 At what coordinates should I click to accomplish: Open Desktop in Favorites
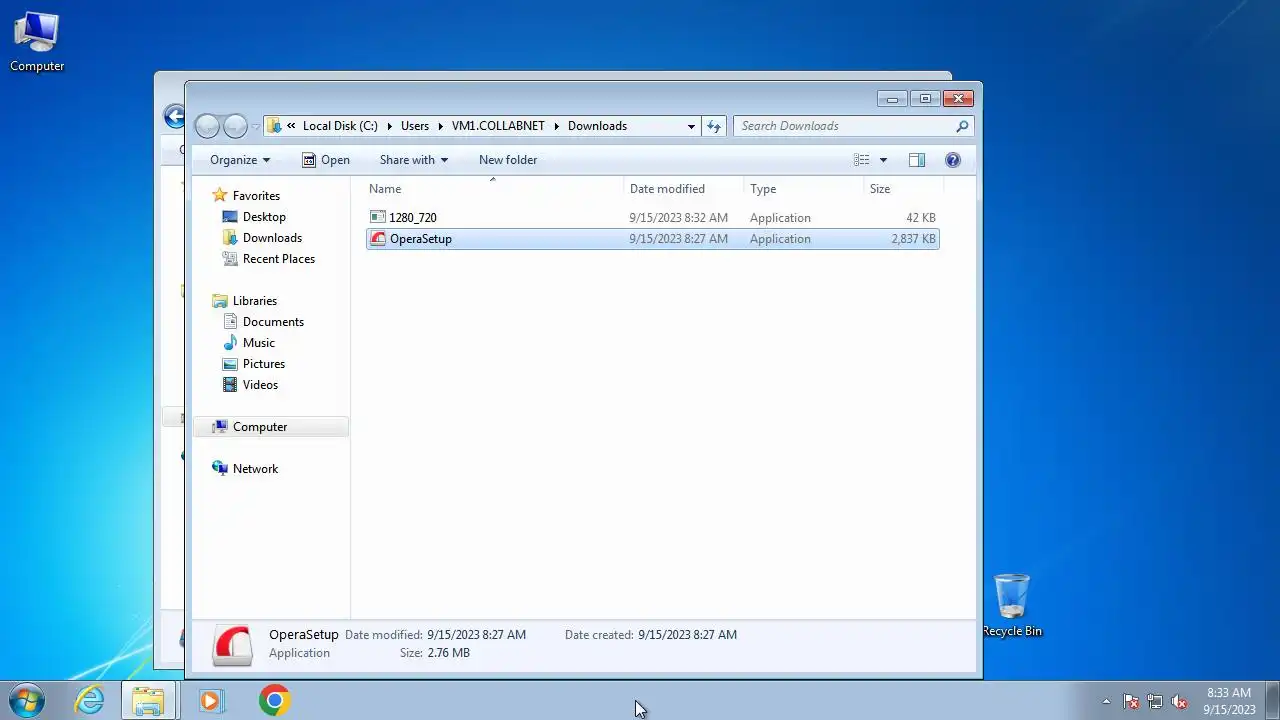[x=264, y=217]
